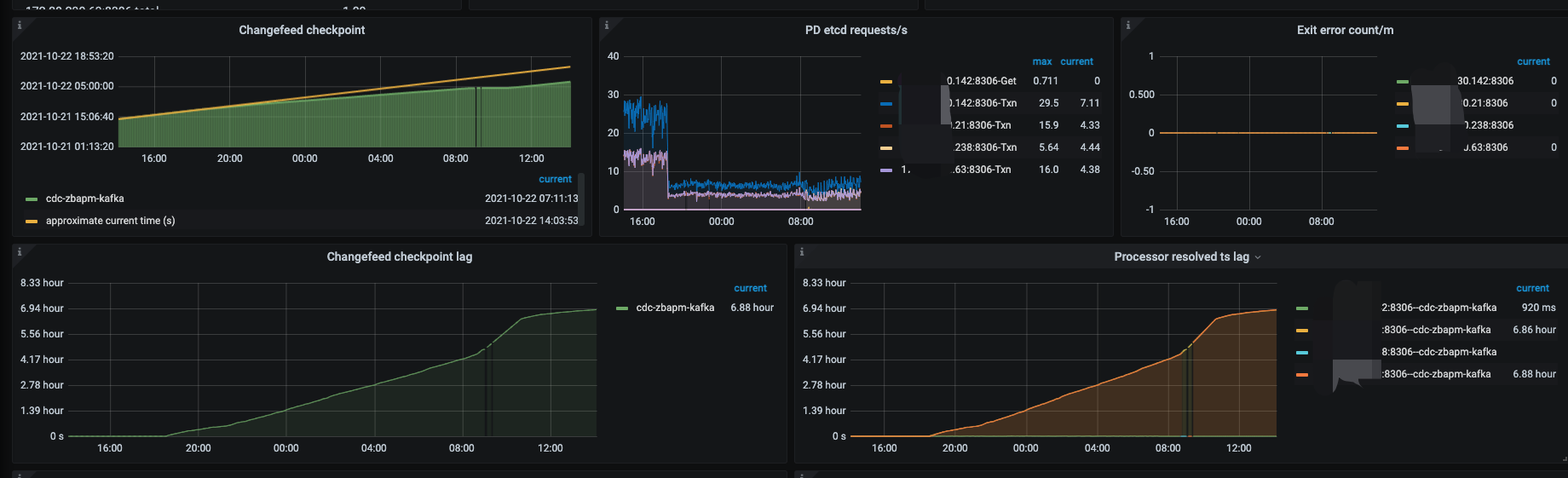
Task: Open Processor resolved ts lag panel menu chevron
Action: click(x=1258, y=257)
